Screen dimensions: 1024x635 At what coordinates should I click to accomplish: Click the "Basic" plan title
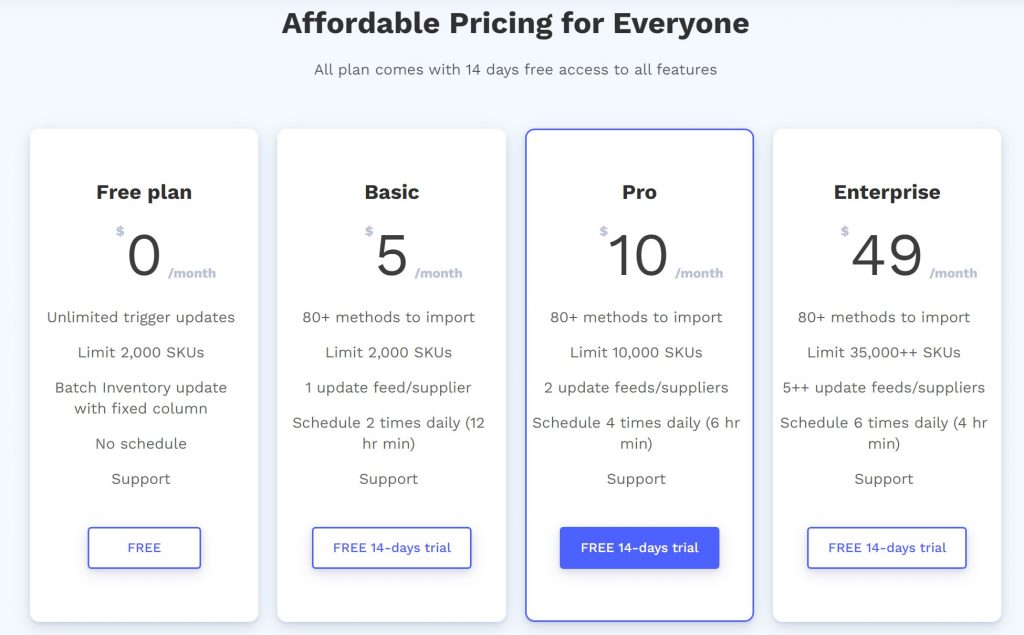392,192
